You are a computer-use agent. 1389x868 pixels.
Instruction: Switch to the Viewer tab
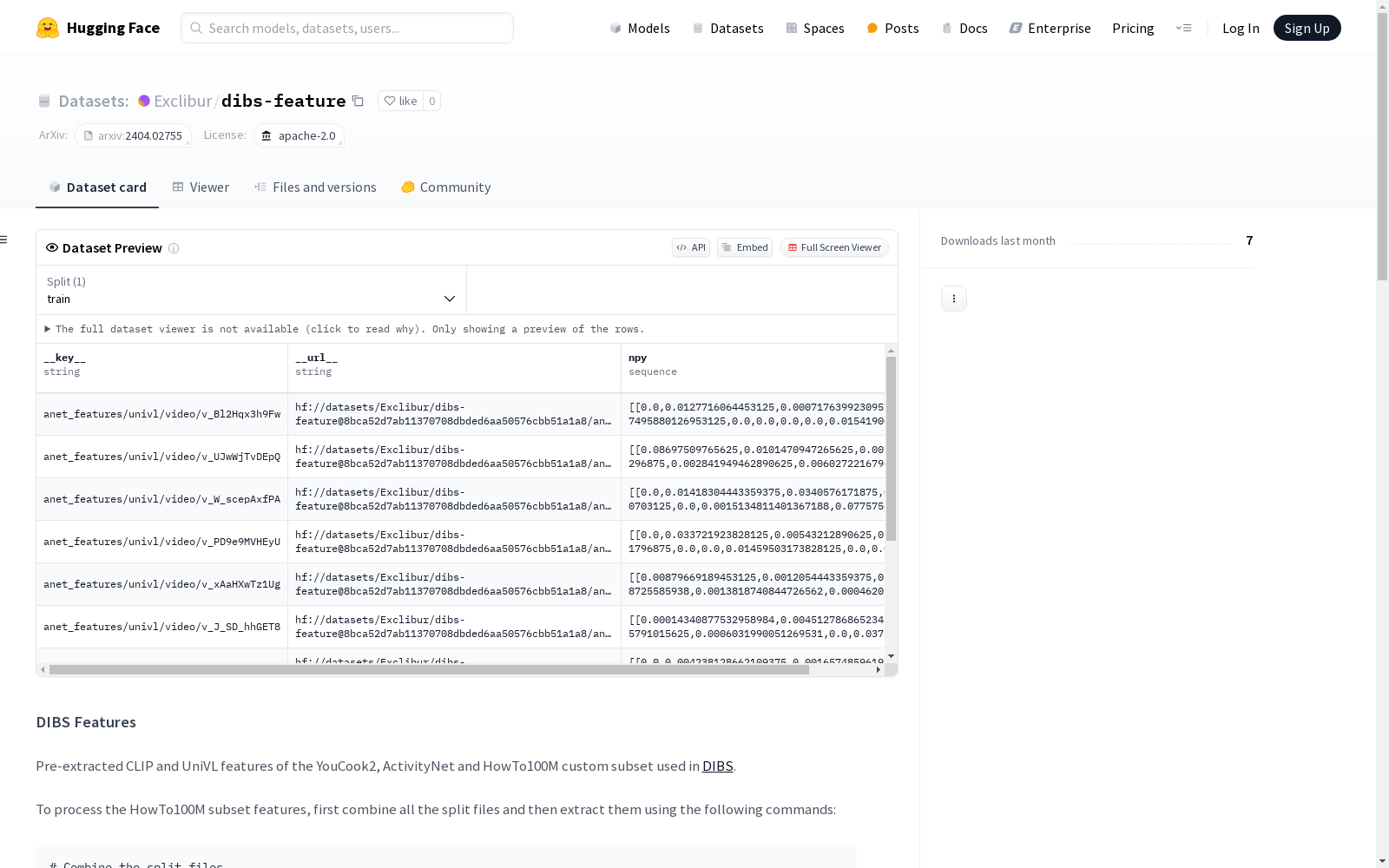tap(201, 187)
